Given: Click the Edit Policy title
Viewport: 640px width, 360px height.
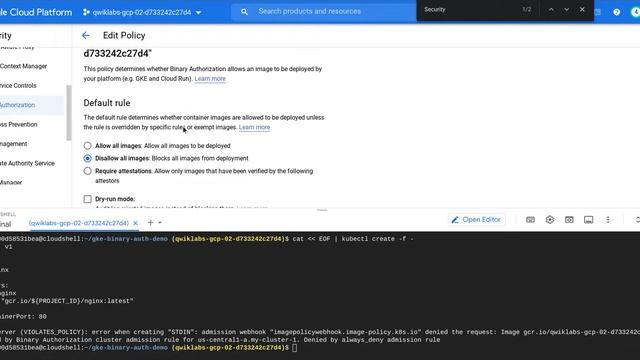Looking at the screenshot, I should pyautogui.click(x=124, y=36).
